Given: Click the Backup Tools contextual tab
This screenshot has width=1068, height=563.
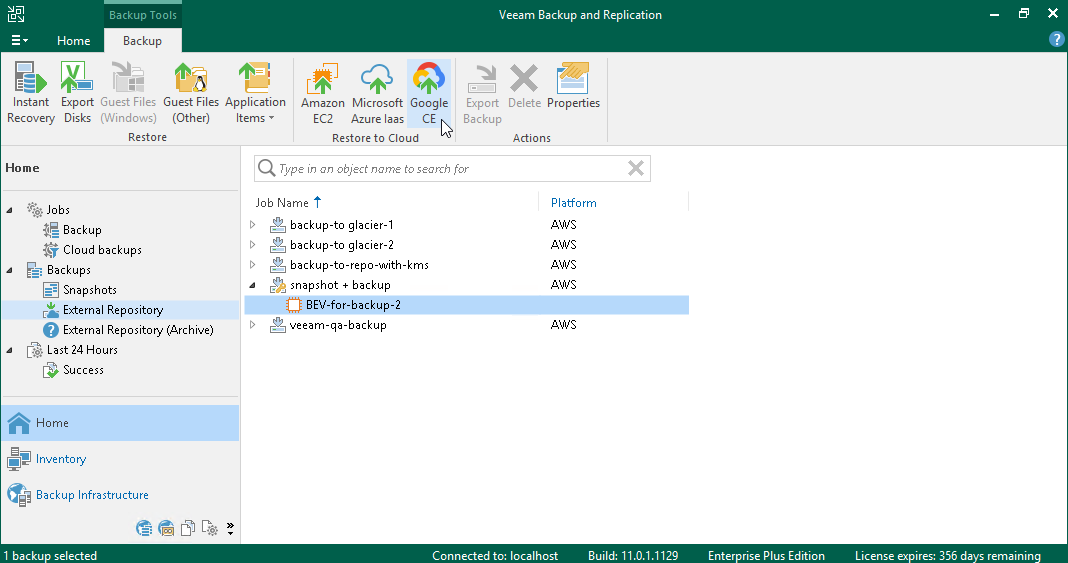Looking at the screenshot, I should (x=142, y=14).
